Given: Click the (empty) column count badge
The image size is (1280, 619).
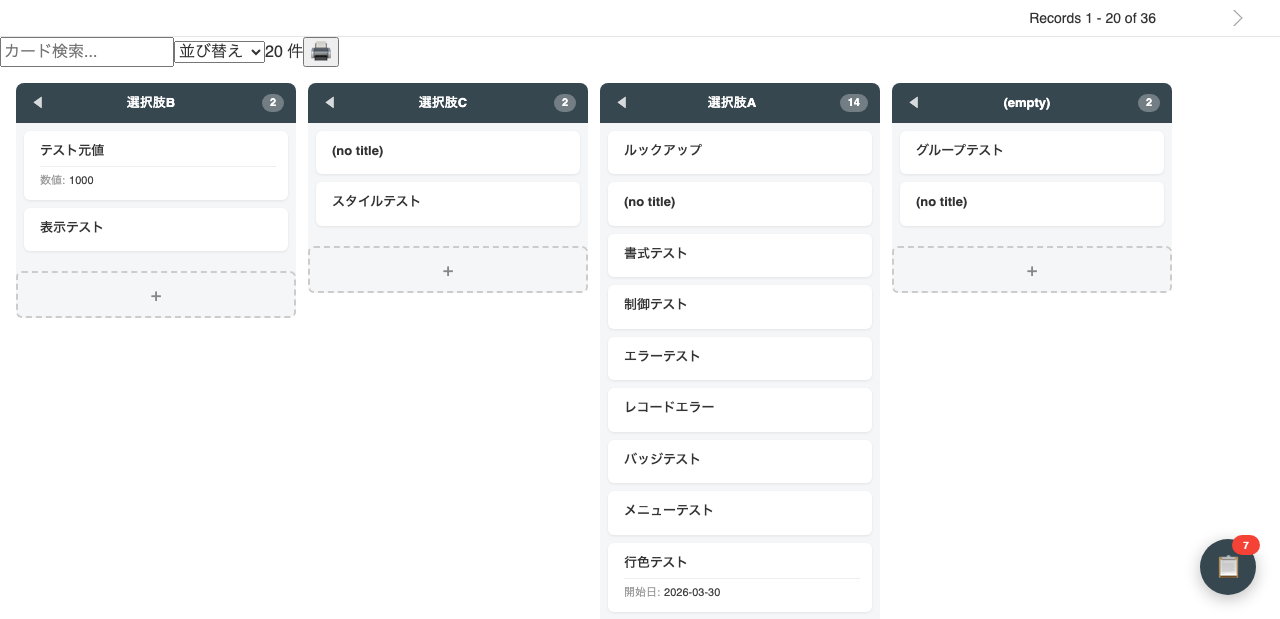Looking at the screenshot, I should pyautogui.click(x=1149, y=103).
